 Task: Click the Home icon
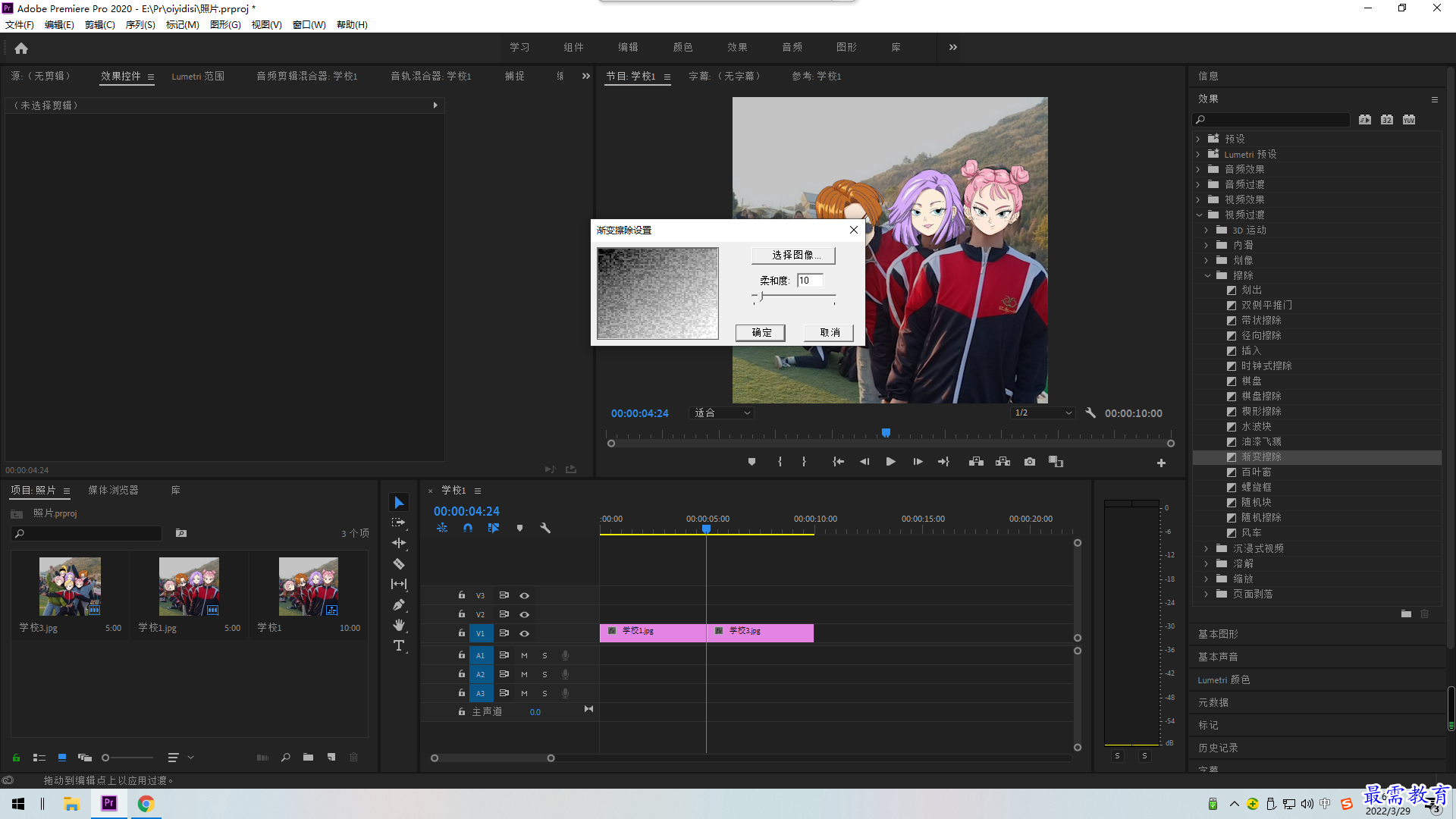[x=21, y=48]
